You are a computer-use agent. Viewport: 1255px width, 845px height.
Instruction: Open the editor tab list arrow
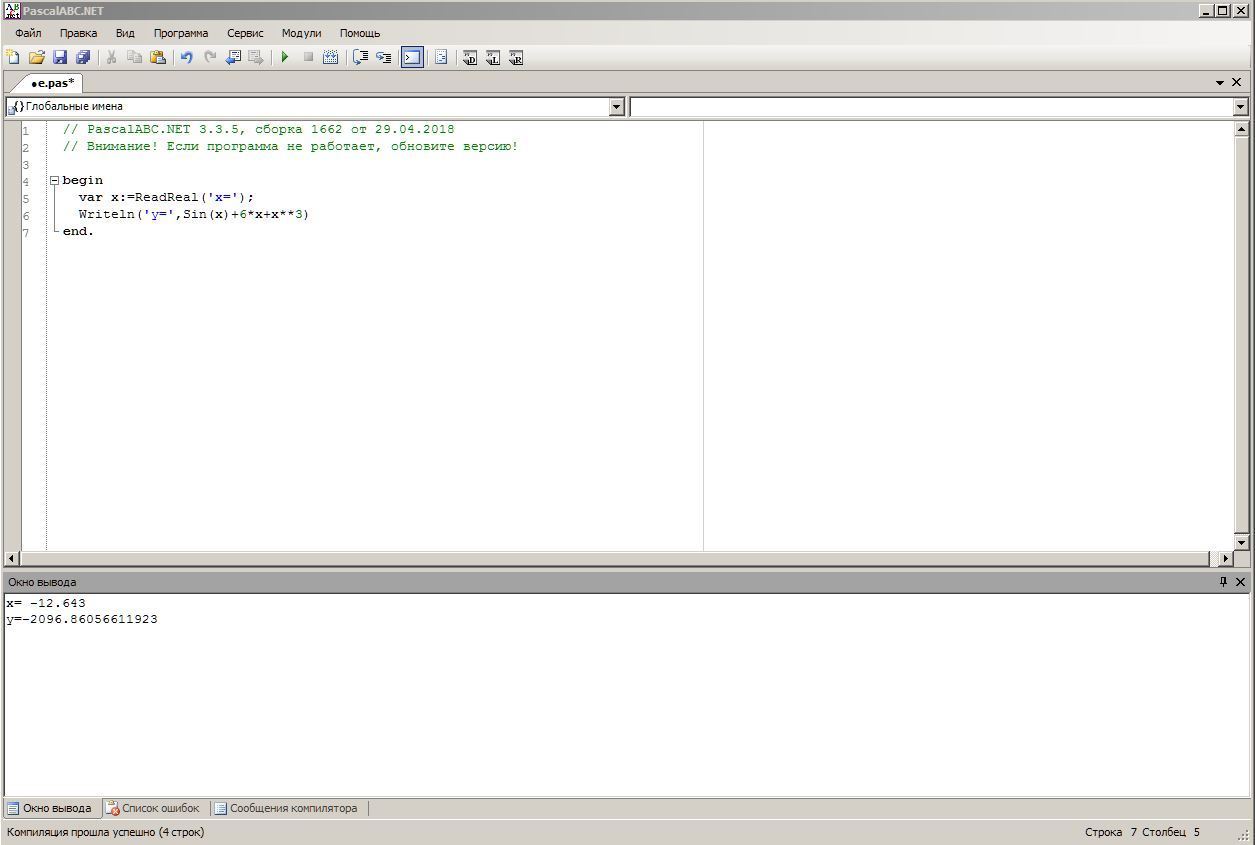[x=1220, y=83]
